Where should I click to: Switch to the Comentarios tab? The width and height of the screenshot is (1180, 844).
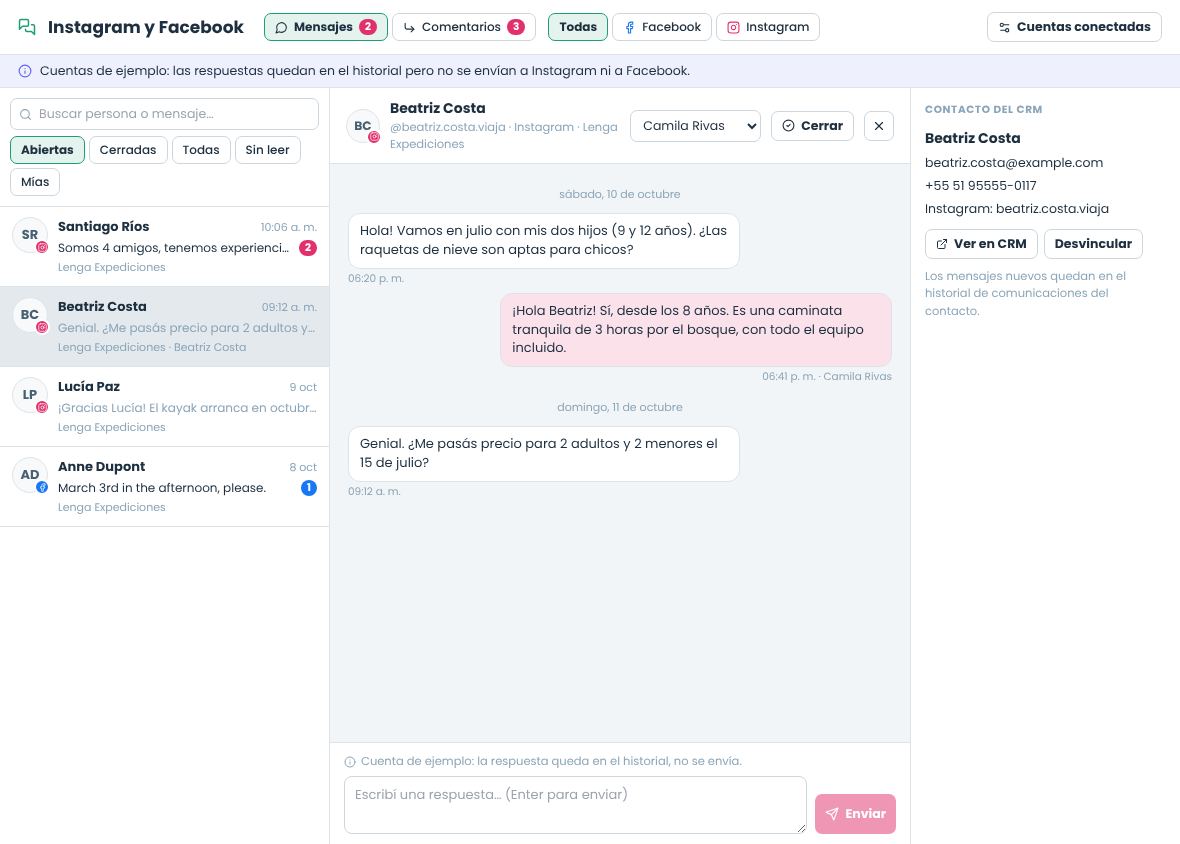[x=464, y=27]
